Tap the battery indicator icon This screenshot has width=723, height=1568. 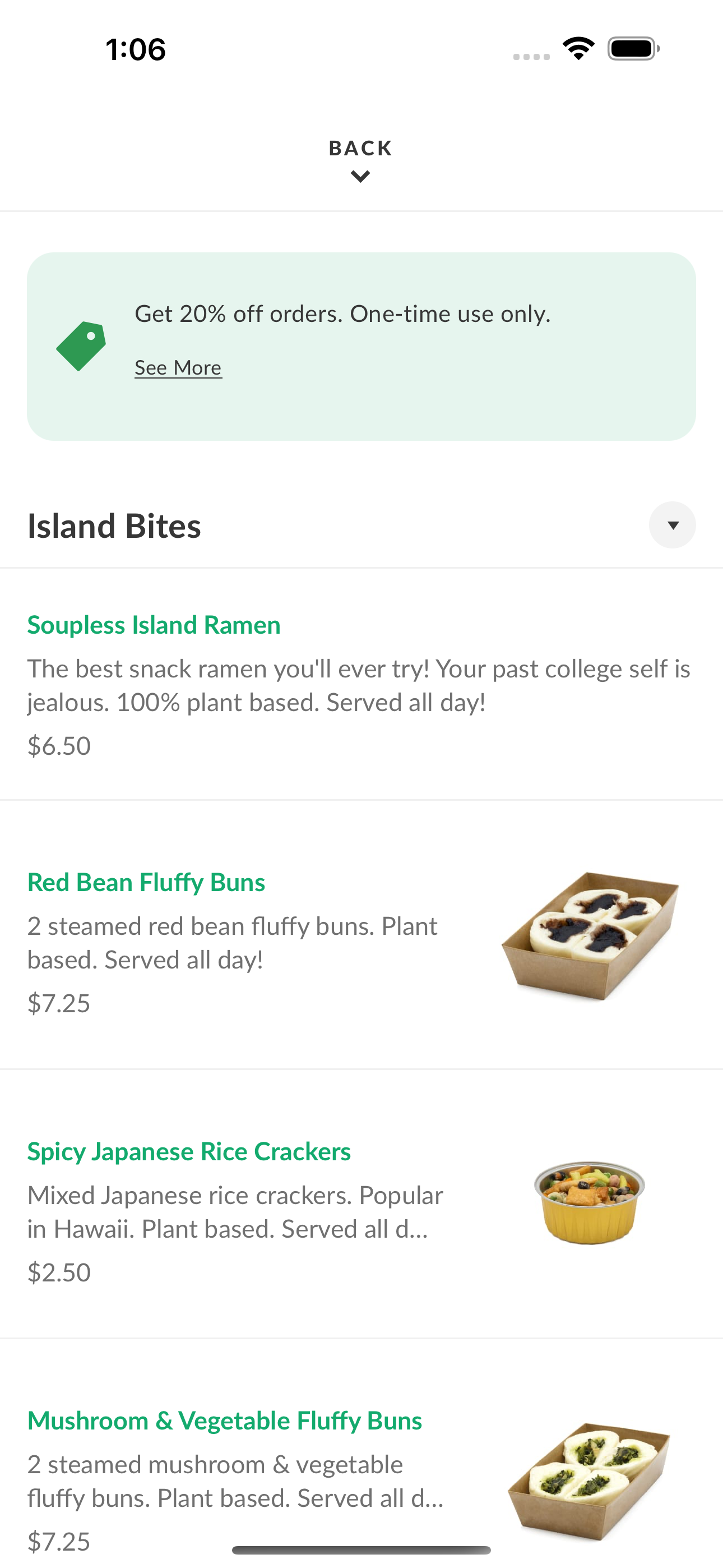pyautogui.click(x=633, y=49)
